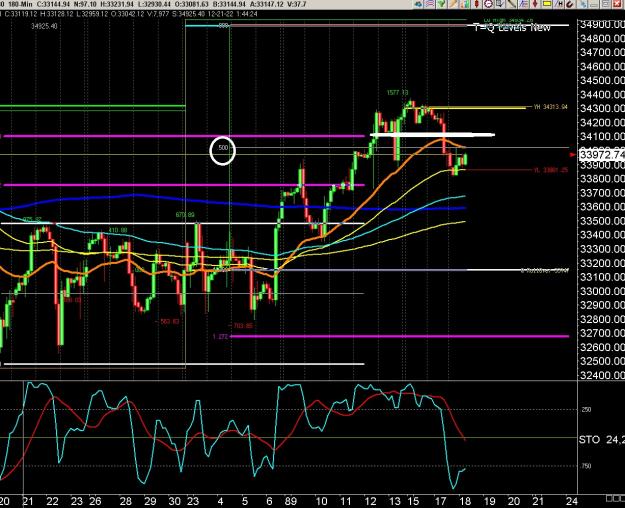
Task: Click the 34925.40 level label at top-left
Action: click(x=44, y=26)
